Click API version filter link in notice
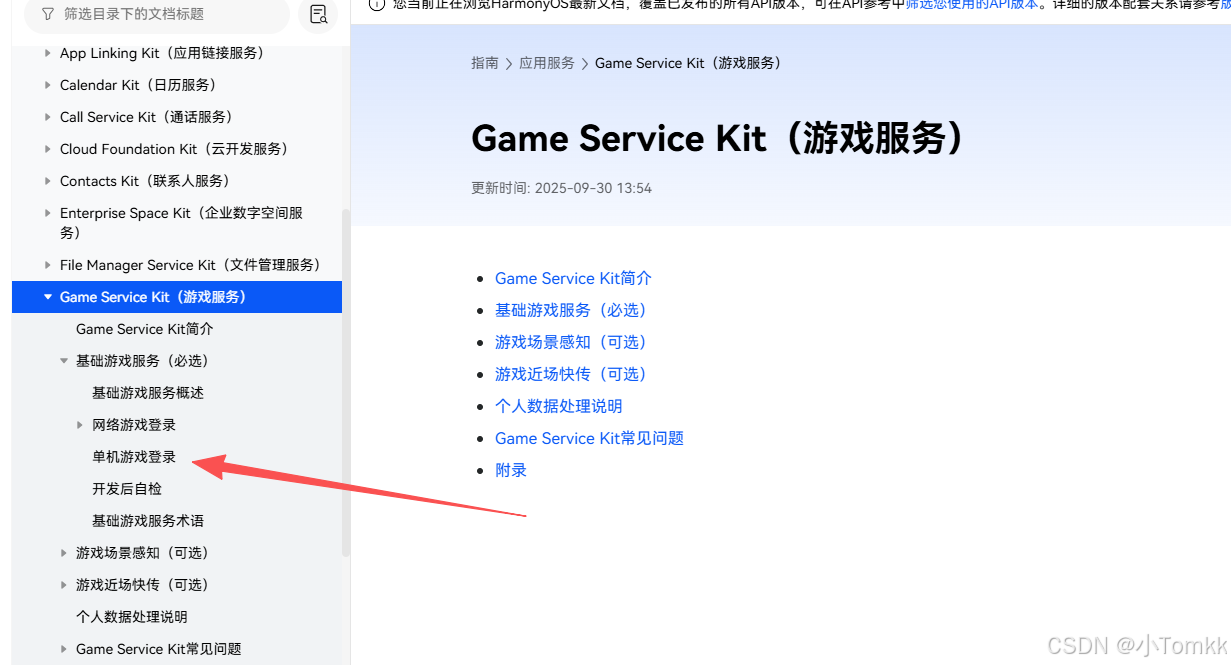Image resolution: width=1231 pixels, height=665 pixels. click(972, 4)
